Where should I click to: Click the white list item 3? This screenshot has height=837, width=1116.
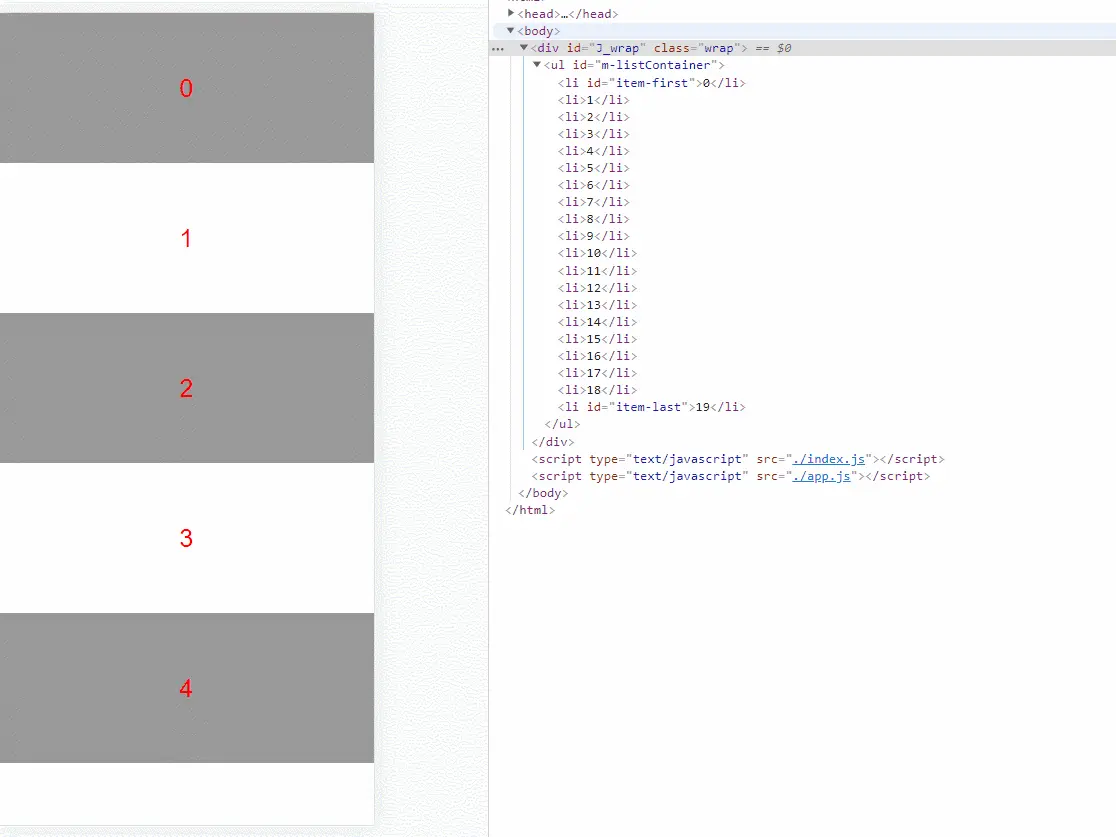tap(186, 538)
